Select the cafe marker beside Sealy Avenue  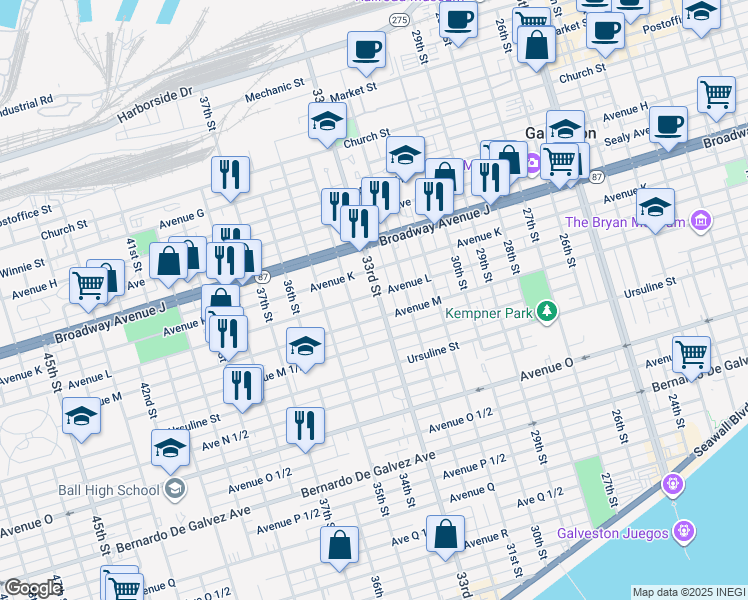click(x=668, y=125)
